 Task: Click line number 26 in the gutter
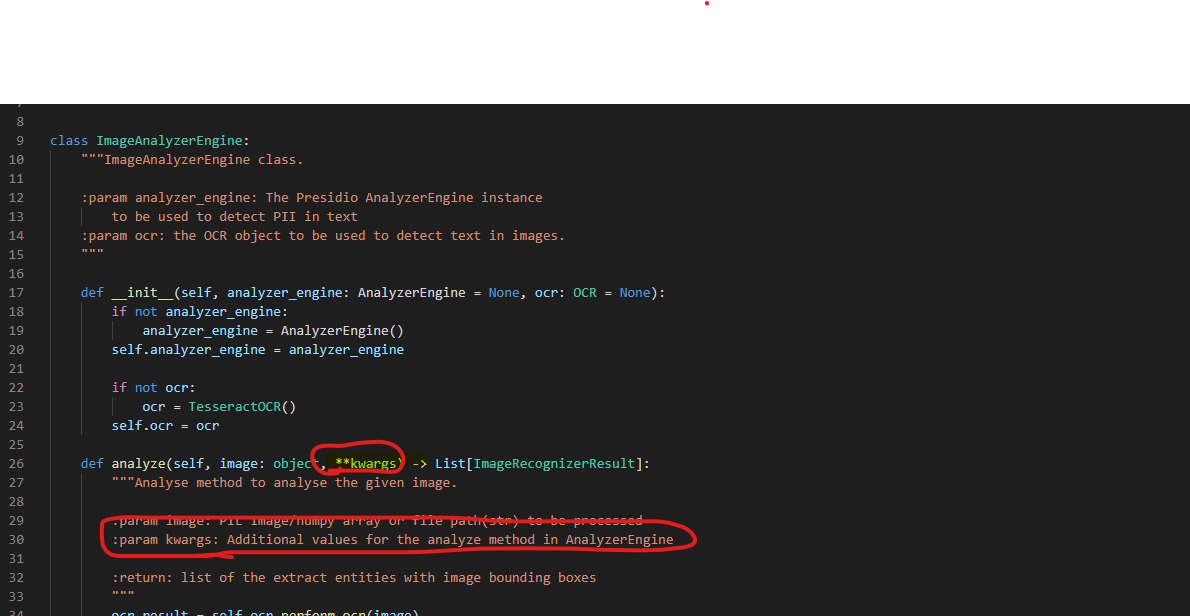[x=16, y=463]
